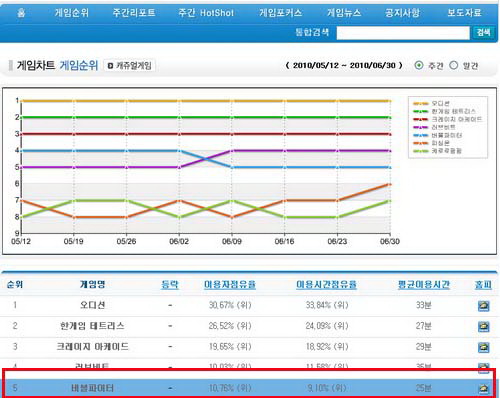Click the 24.09% time share cell
Viewport: 500px width, 398px height.
(x=327, y=326)
